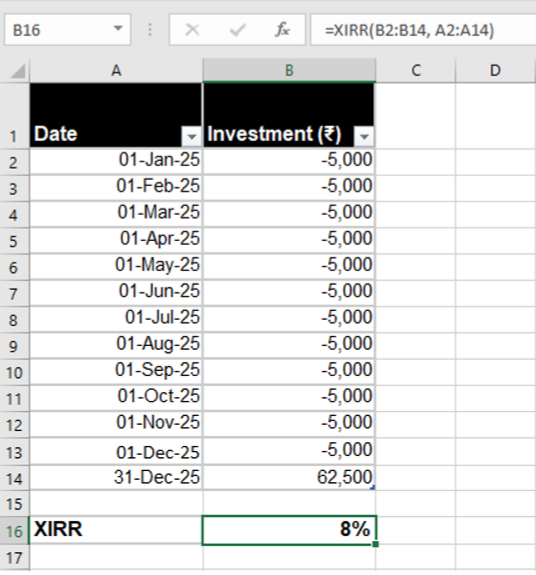This screenshot has width=536, height=575.
Task: Select row 9 header
Action: [14, 346]
